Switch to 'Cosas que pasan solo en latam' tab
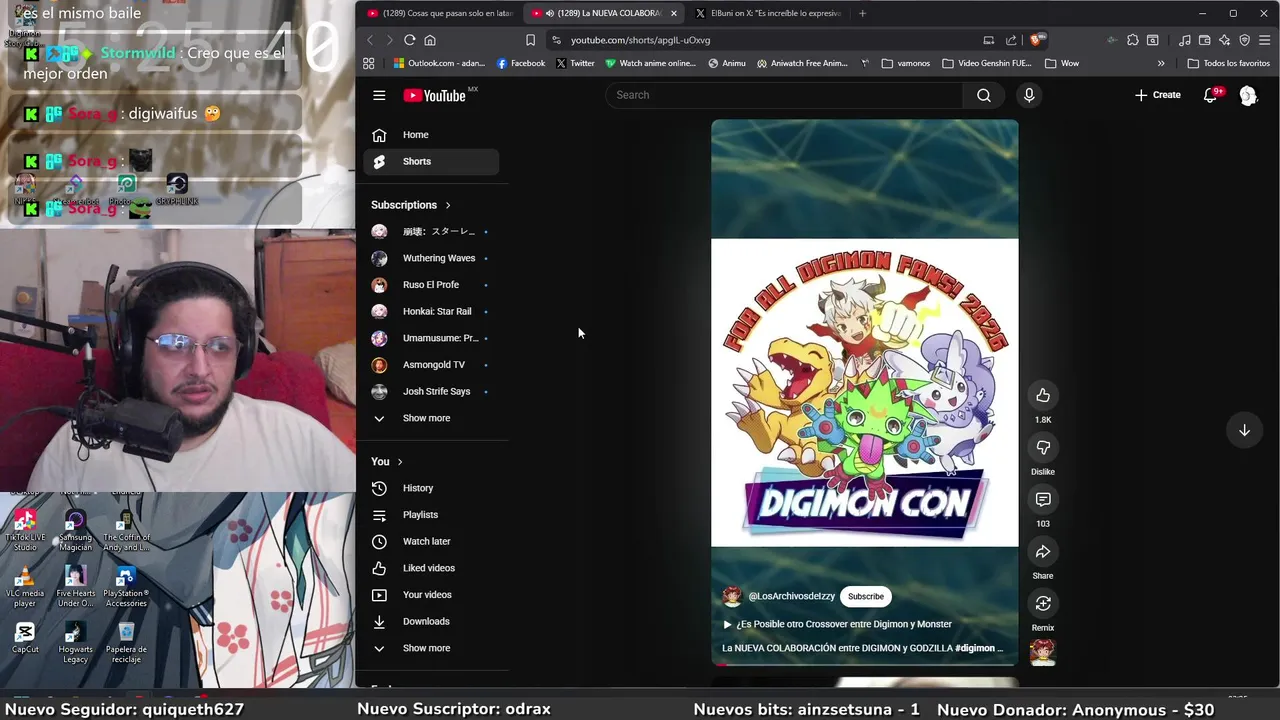 (x=440, y=13)
